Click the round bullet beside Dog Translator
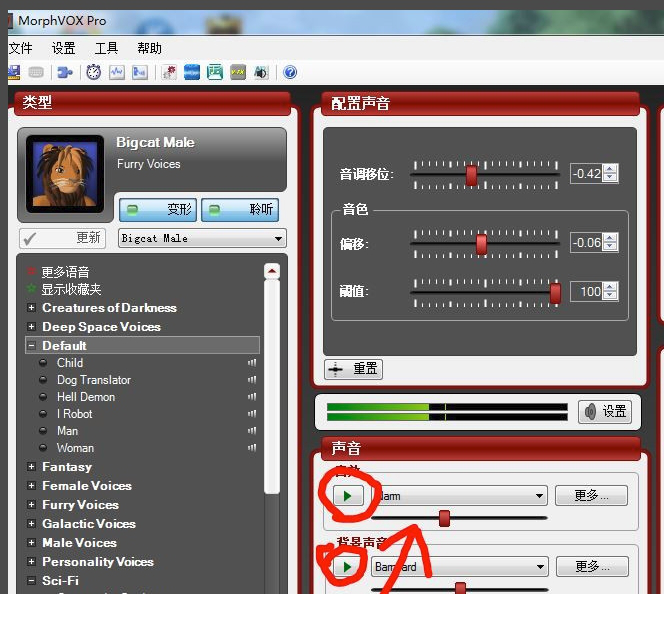Screen dimensions: 664x617 click(x=43, y=380)
